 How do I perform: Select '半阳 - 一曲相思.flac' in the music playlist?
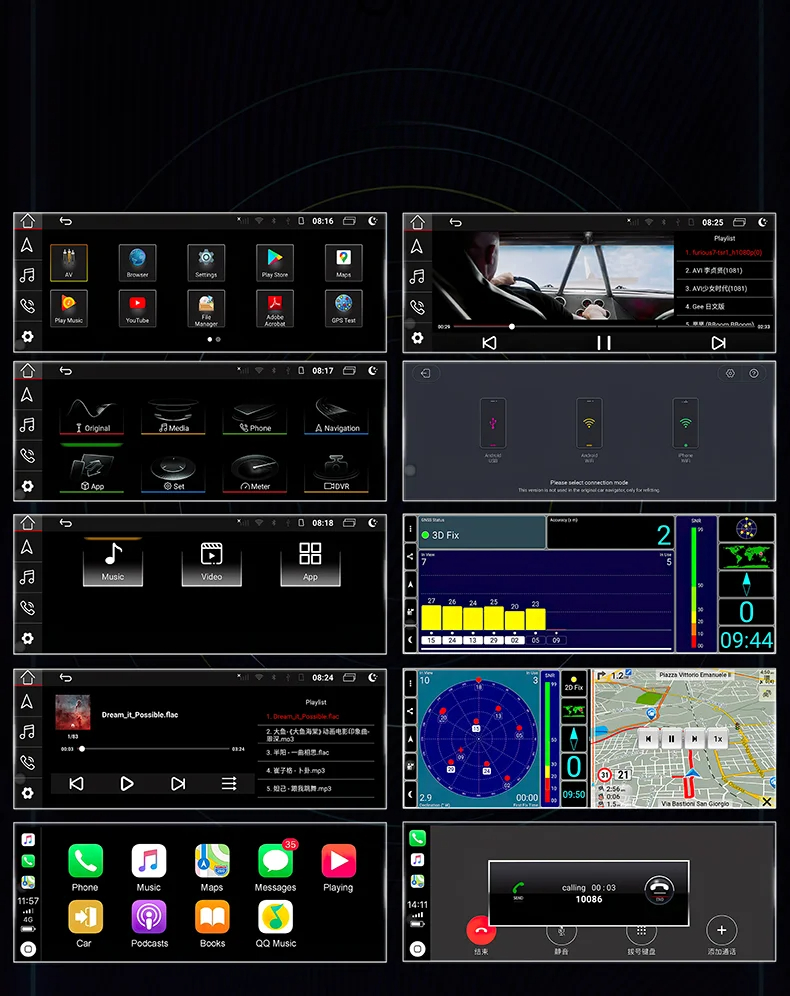click(x=316, y=753)
